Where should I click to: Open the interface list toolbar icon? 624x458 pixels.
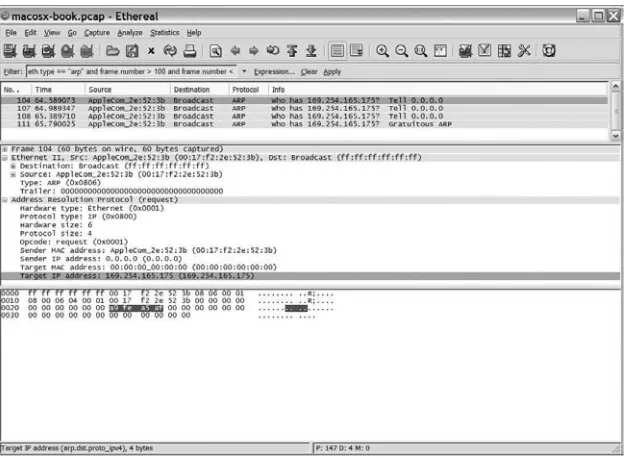[10, 51]
